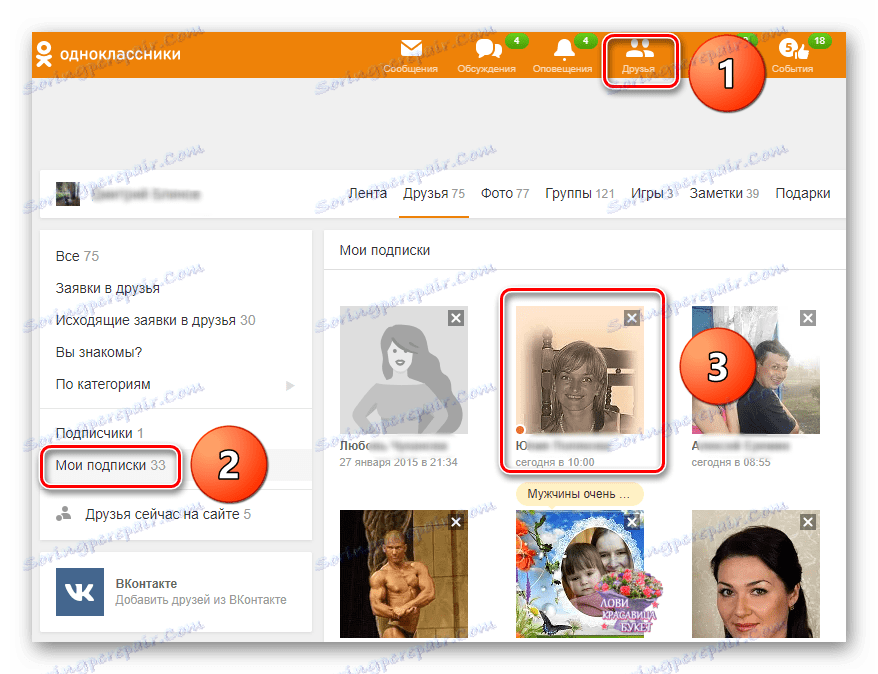878x674 pixels.
Task: Open the Оповещения notifications bell icon
Action: (x=565, y=50)
